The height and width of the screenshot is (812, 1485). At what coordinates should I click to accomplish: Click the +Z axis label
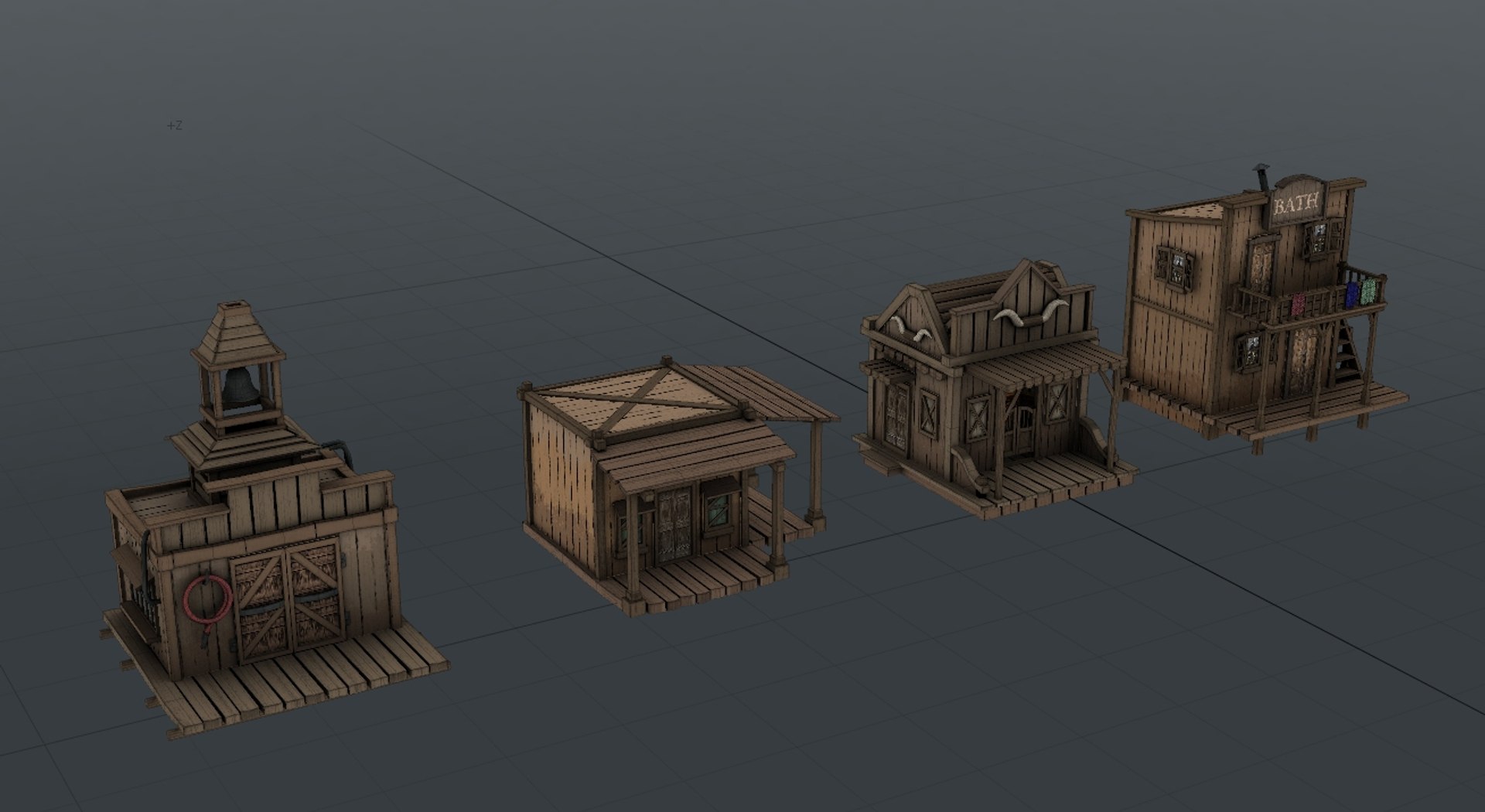pos(175,125)
